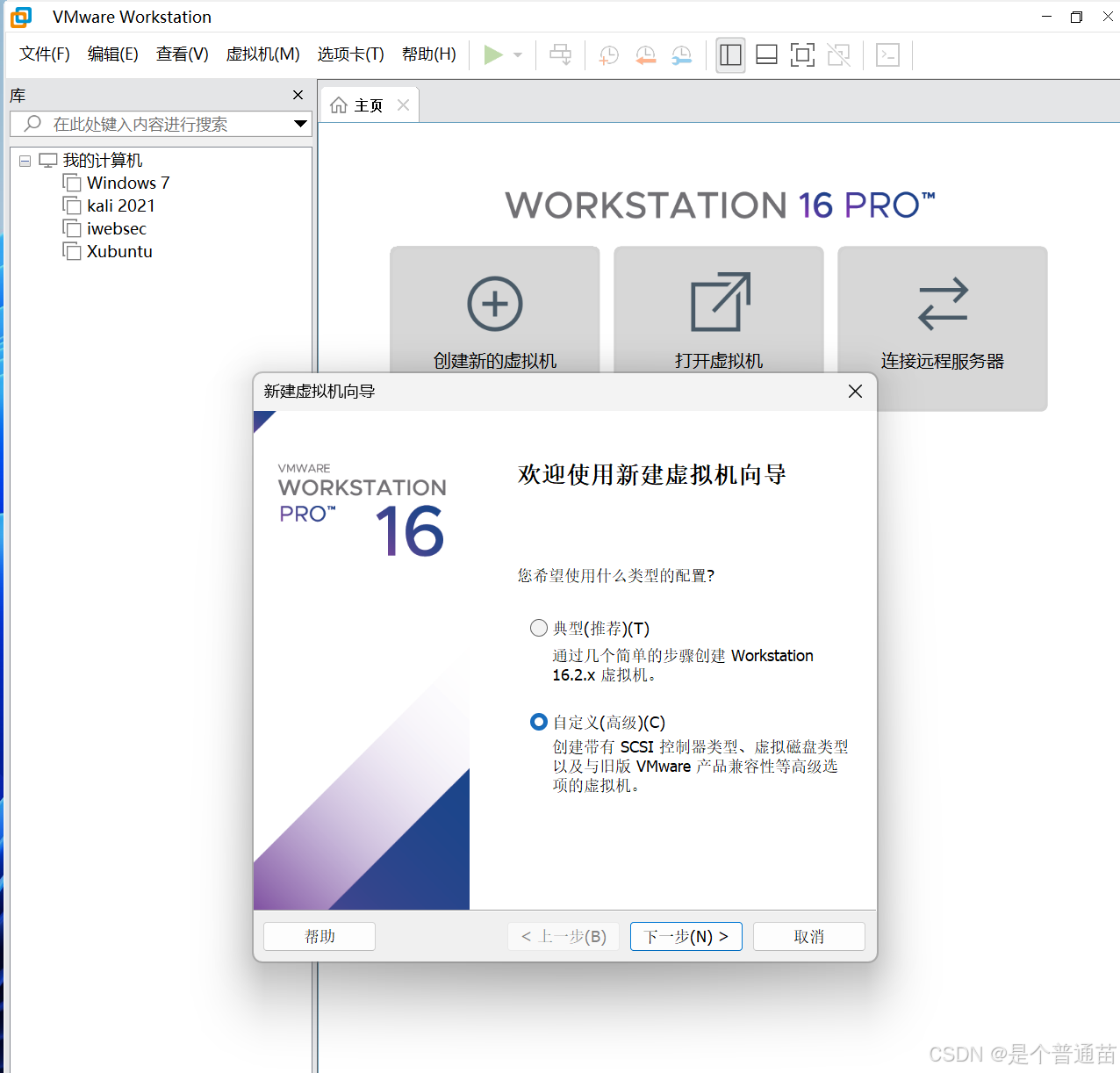This screenshot has width=1120, height=1073.
Task: Click the revert to snapshot icon
Action: click(x=645, y=54)
